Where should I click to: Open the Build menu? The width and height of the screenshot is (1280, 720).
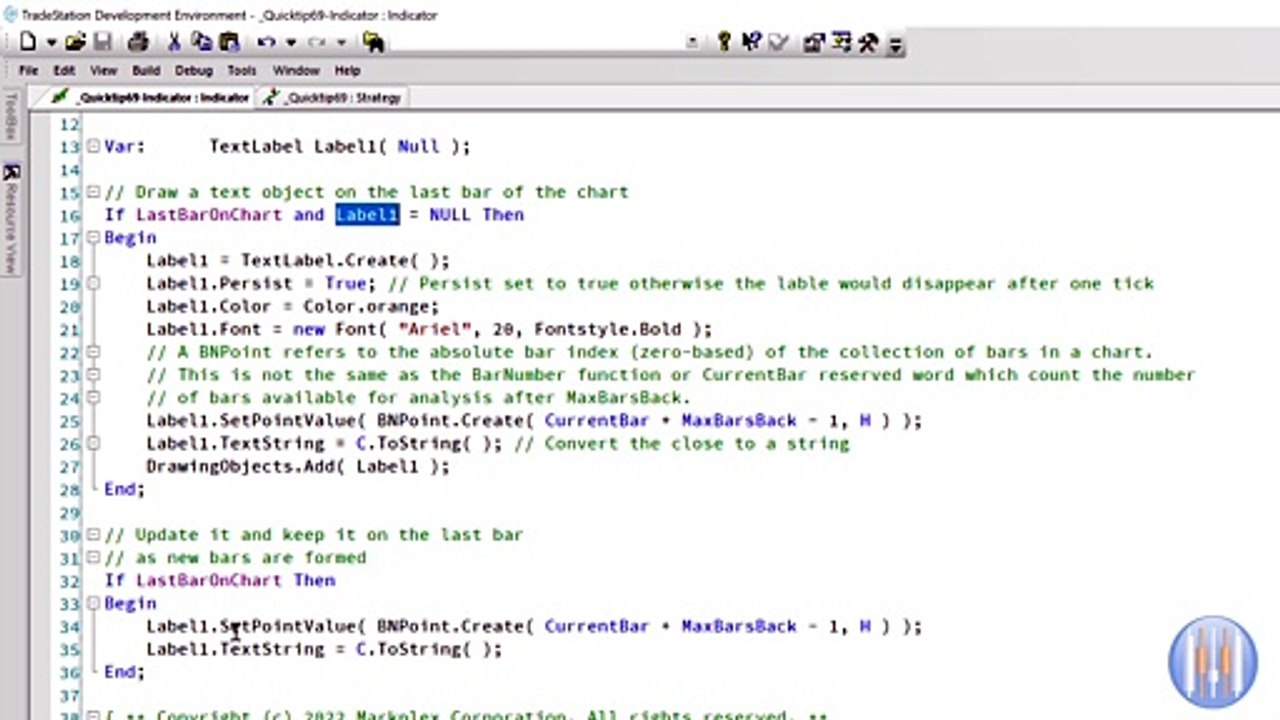(146, 71)
